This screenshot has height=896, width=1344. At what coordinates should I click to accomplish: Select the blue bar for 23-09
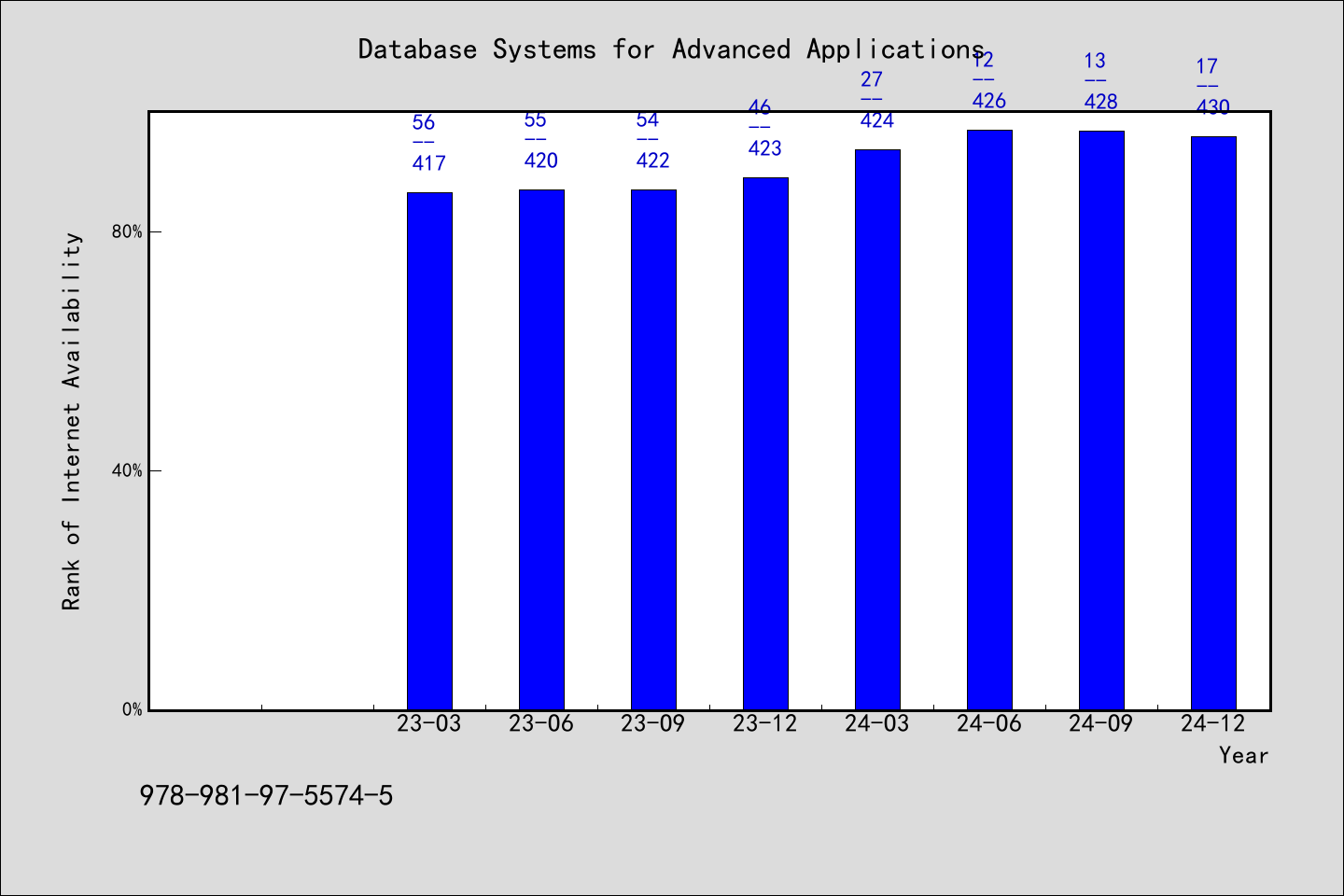(653, 450)
